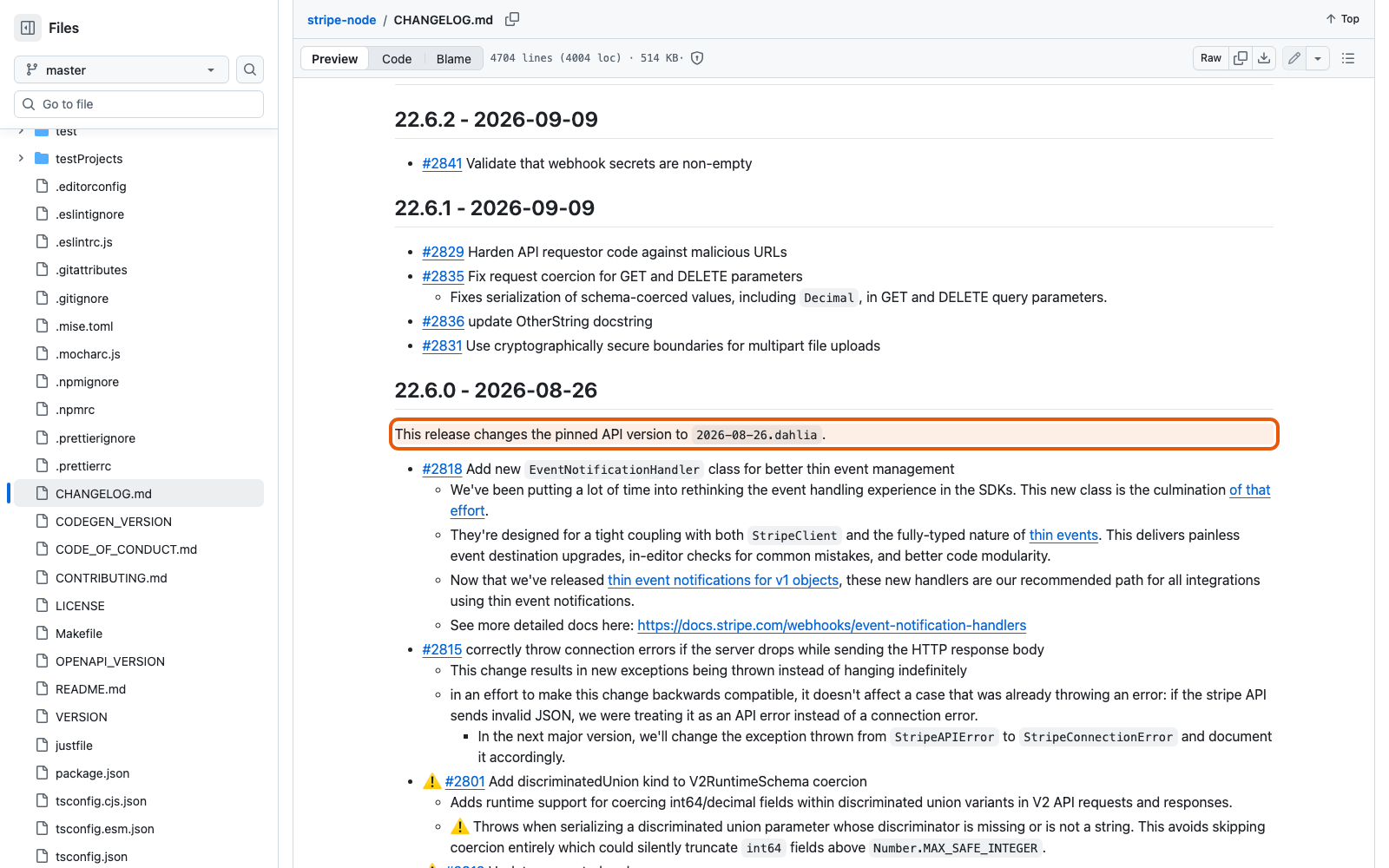The image size is (1389, 868).
Task: Click the file search magnifier button
Action: point(250,69)
